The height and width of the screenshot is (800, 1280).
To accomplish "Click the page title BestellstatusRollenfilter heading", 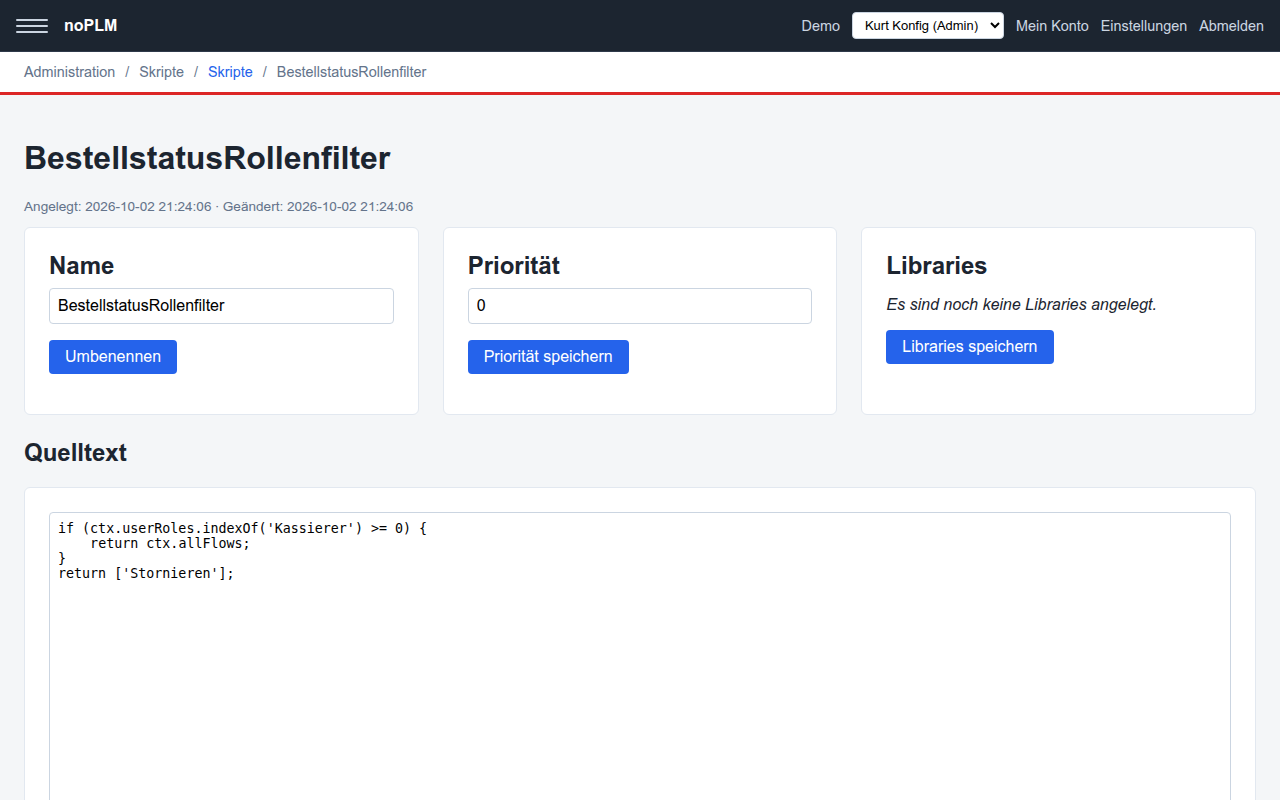I will [207, 158].
